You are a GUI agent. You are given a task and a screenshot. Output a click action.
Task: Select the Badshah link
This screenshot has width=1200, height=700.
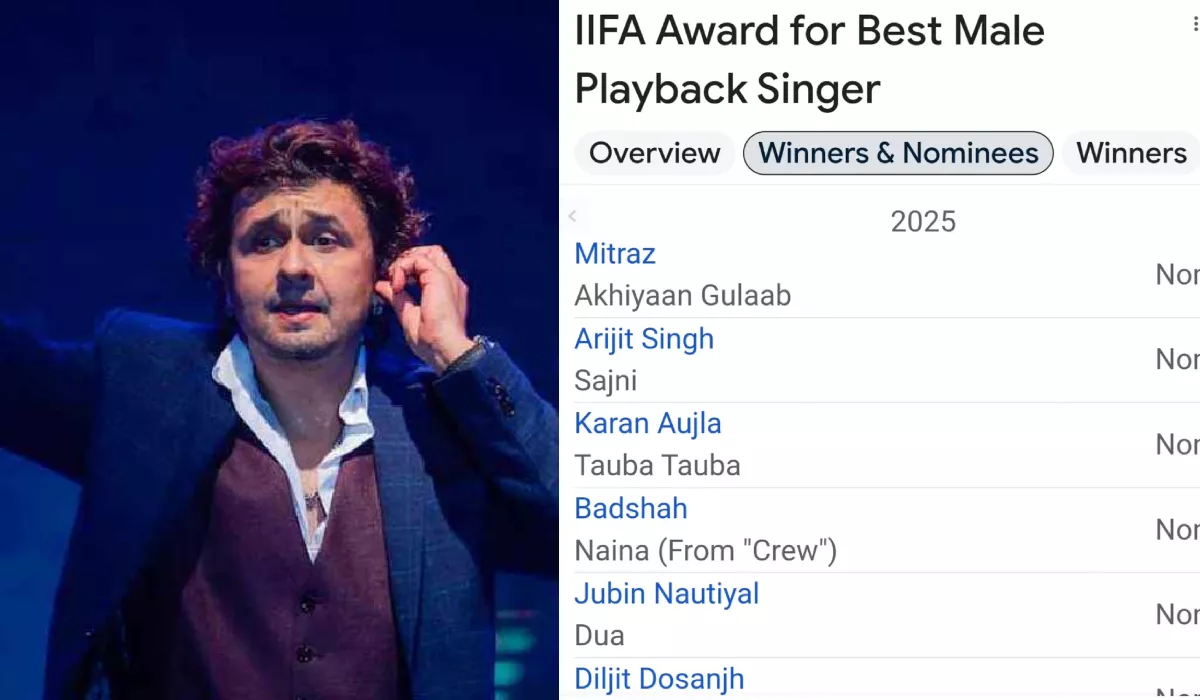pos(631,509)
